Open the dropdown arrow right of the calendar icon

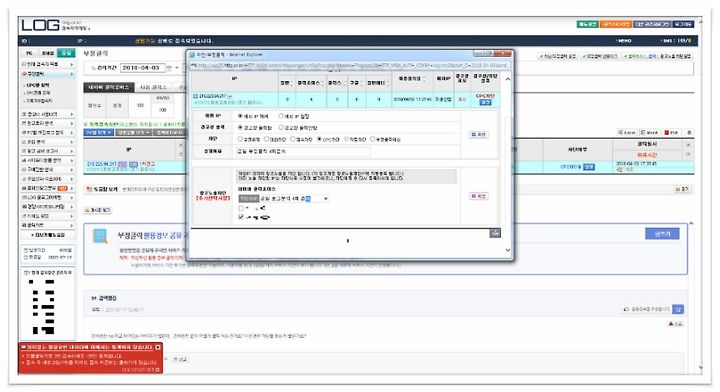(x=177, y=68)
